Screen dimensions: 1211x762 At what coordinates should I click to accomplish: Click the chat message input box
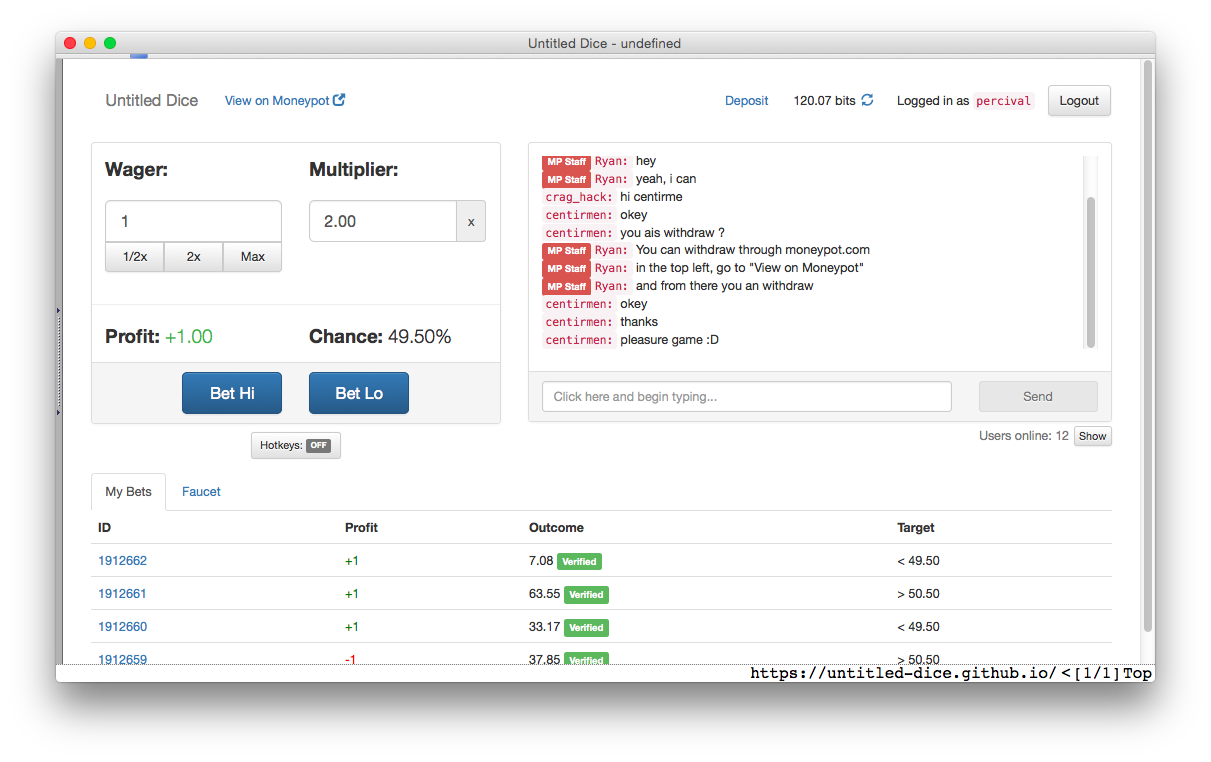[747, 396]
